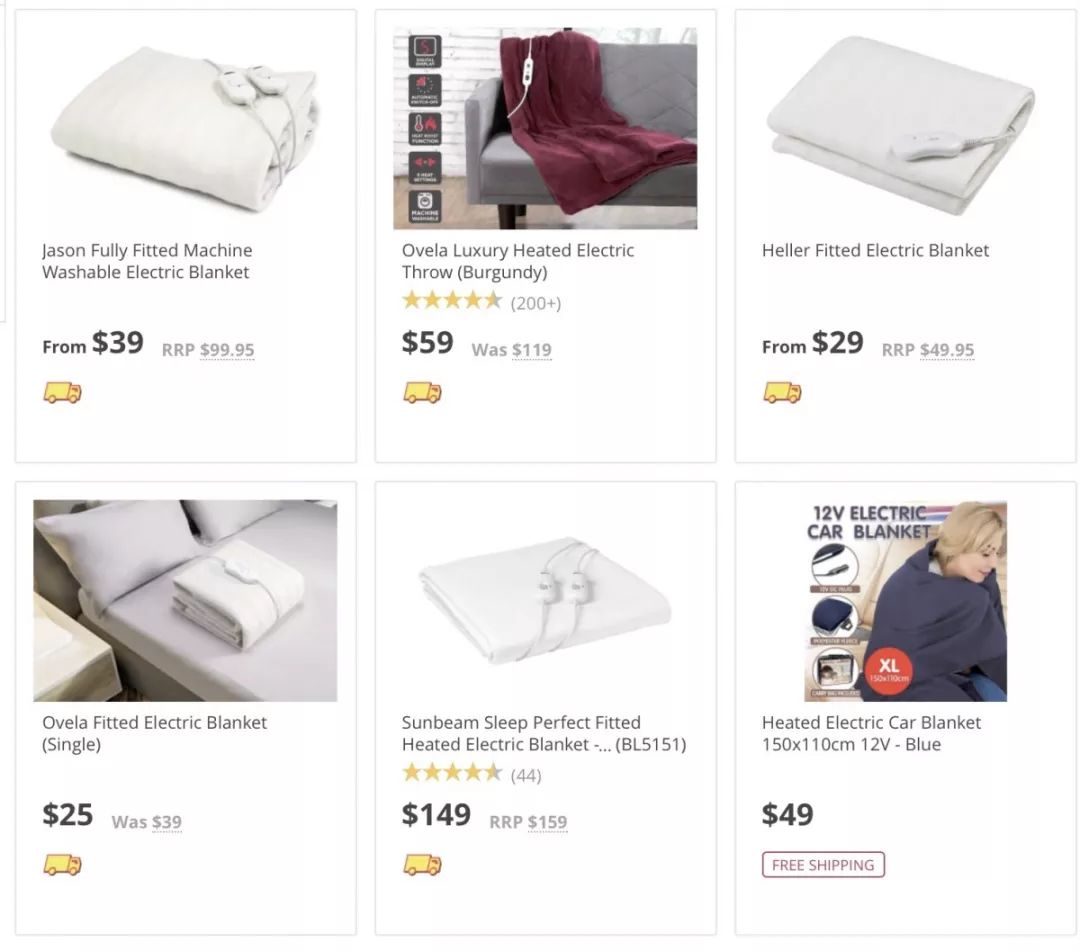Click the FREE SHIPPING badge
This screenshot has height=951, width=1080.
point(823,865)
